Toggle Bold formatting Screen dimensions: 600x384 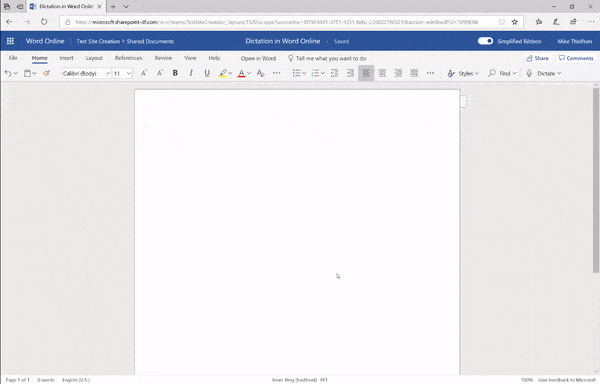pyautogui.click(x=175, y=73)
